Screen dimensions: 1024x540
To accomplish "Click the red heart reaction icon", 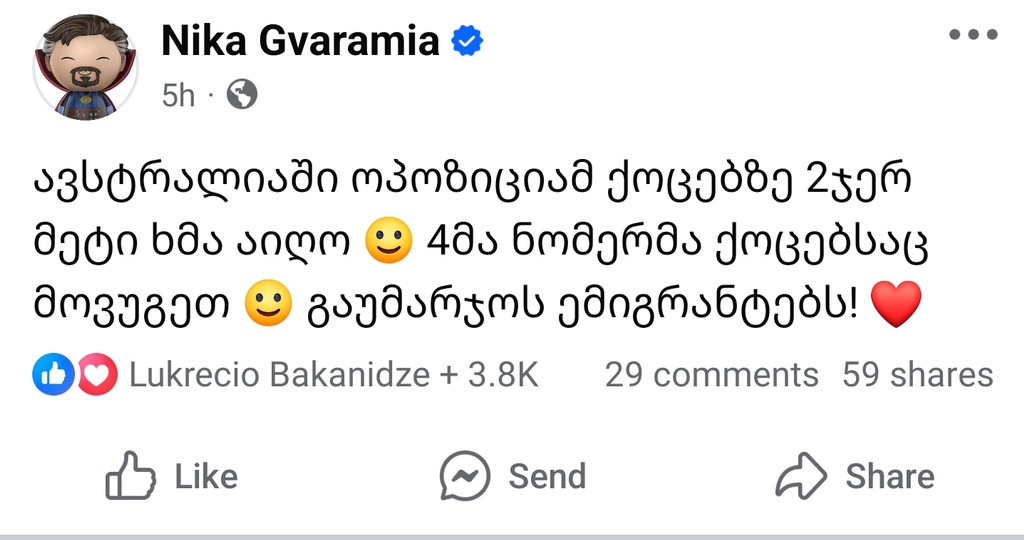I will click(98, 375).
